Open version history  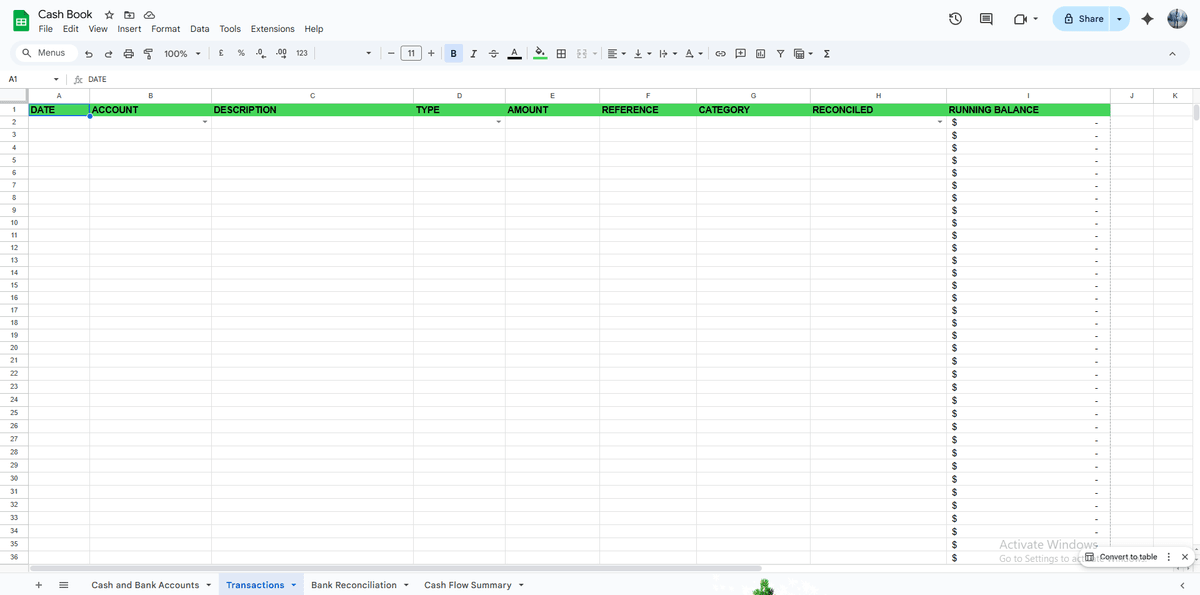955,19
